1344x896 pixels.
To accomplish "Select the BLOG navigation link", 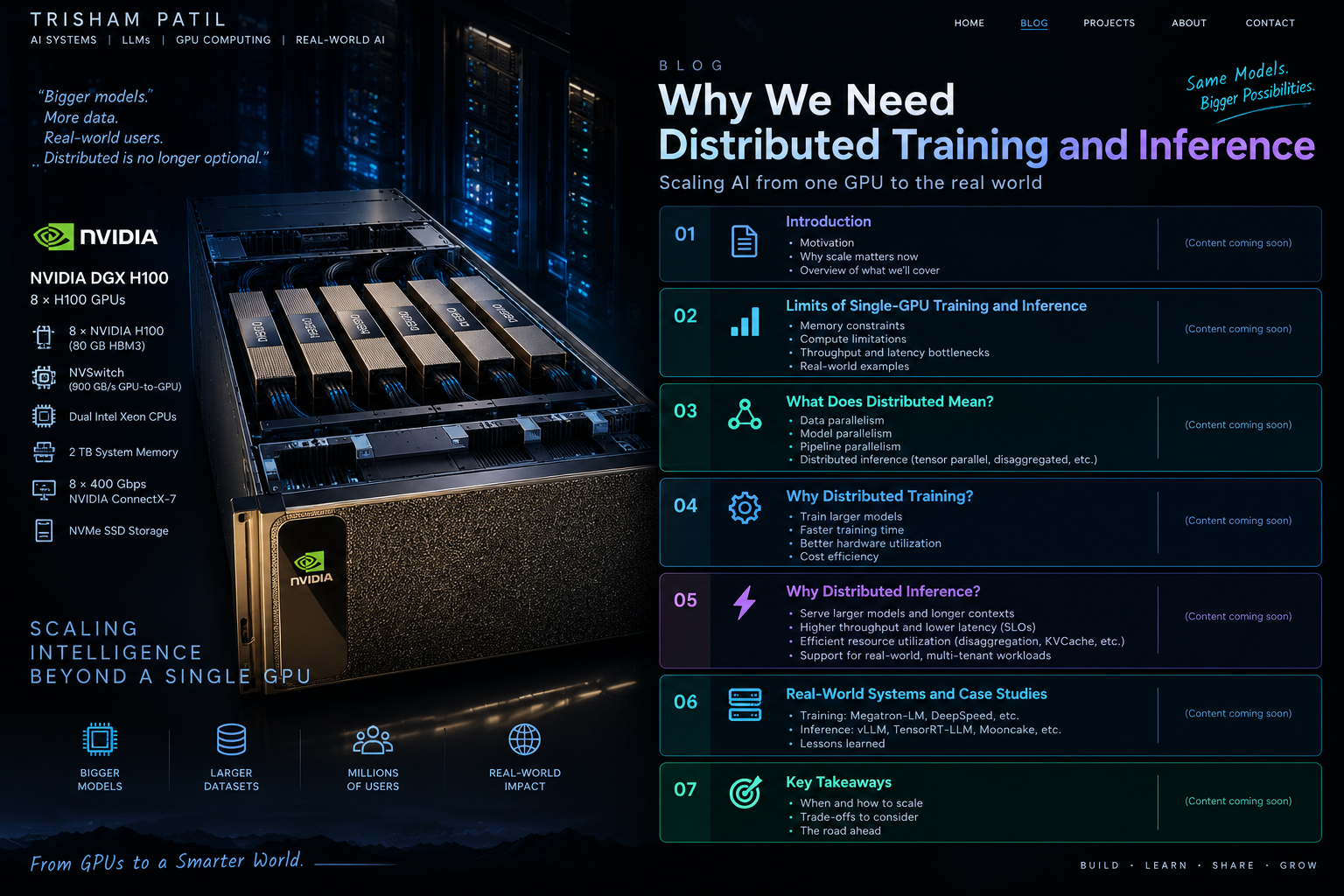I will (x=1033, y=23).
